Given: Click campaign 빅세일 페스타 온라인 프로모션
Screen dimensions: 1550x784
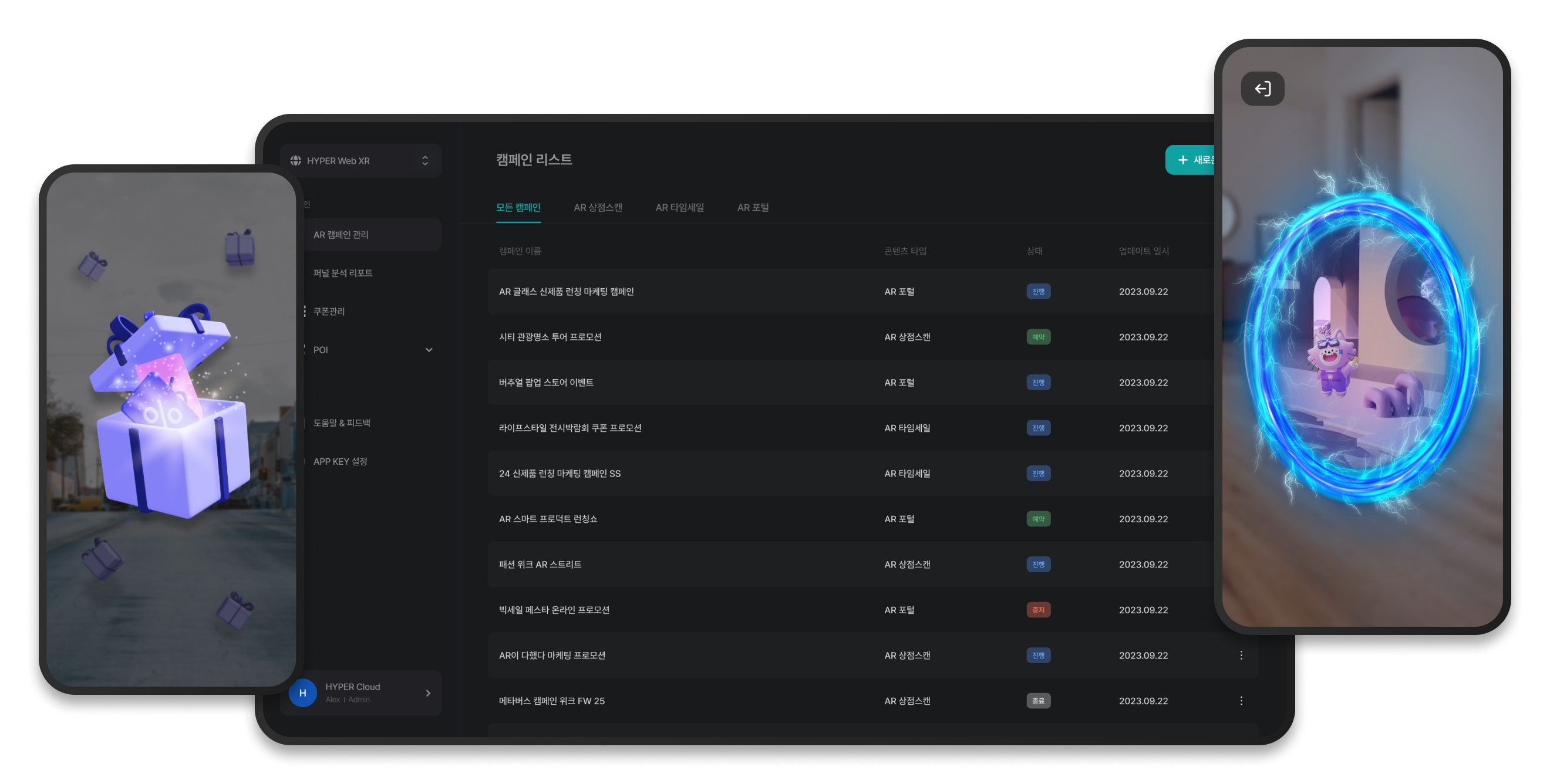Looking at the screenshot, I should 554,610.
